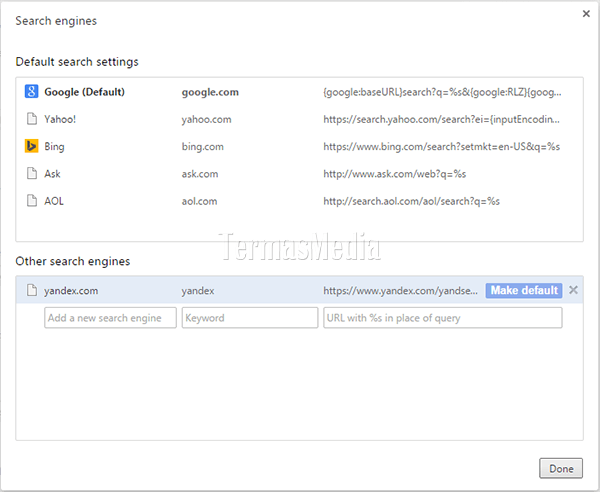Click the Done button
Image resolution: width=600 pixels, height=492 pixels.
point(561,468)
